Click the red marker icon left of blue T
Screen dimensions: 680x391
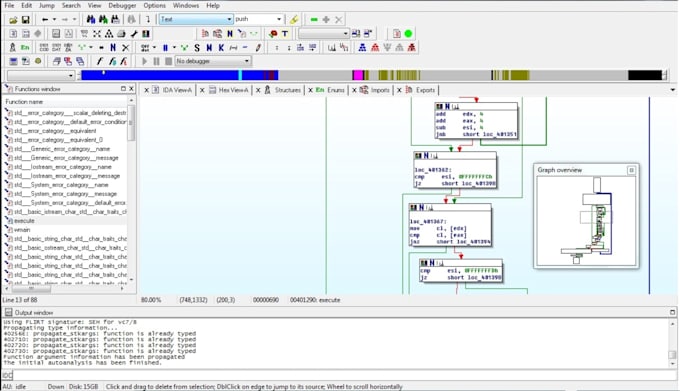273,33
